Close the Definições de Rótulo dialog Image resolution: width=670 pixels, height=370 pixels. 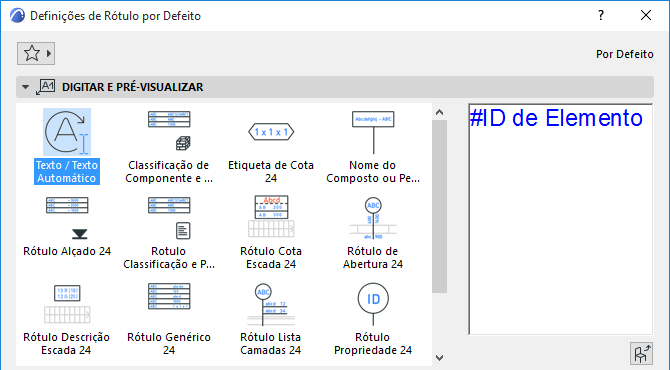click(646, 15)
